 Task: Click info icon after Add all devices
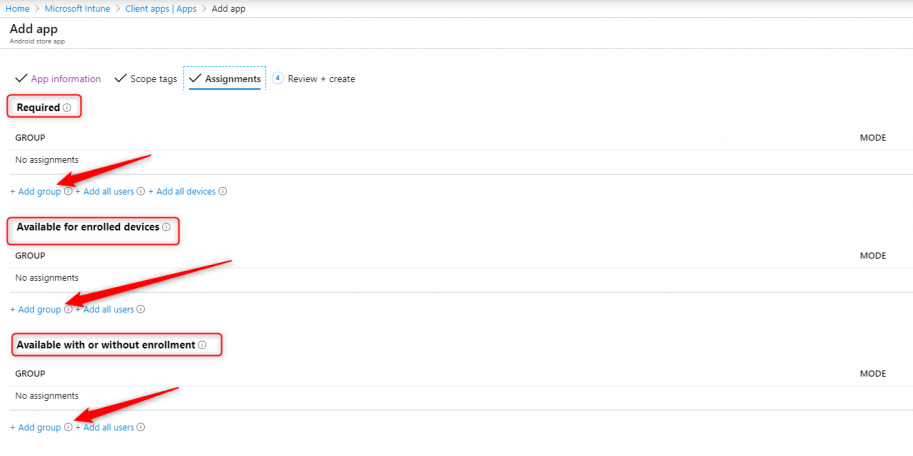(223, 191)
